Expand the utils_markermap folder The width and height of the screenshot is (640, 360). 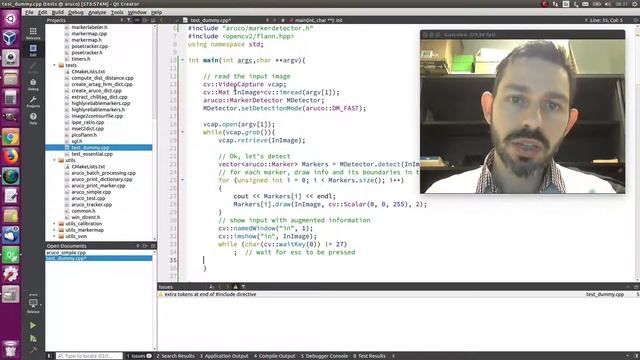55,230
